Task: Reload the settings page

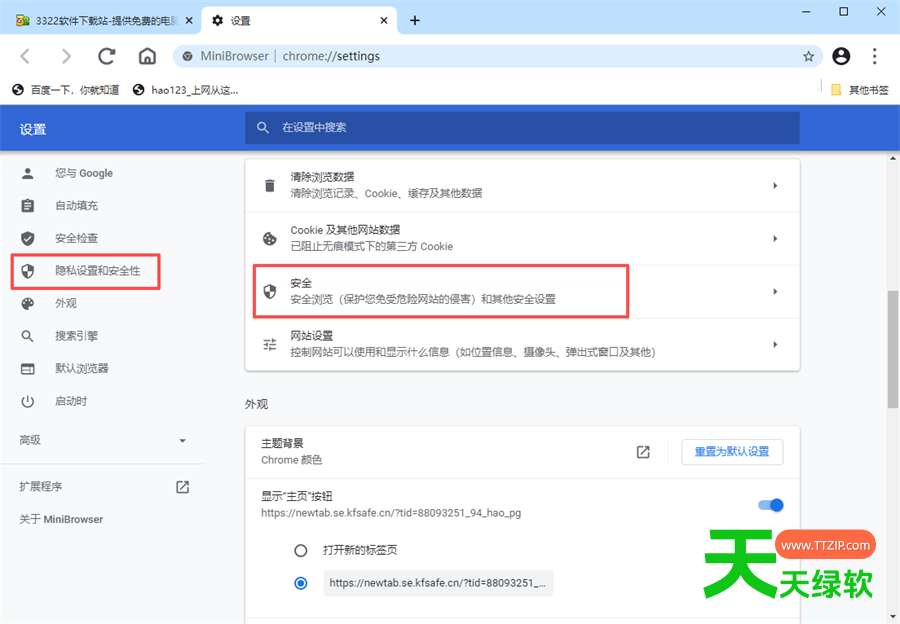Action: [107, 56]
